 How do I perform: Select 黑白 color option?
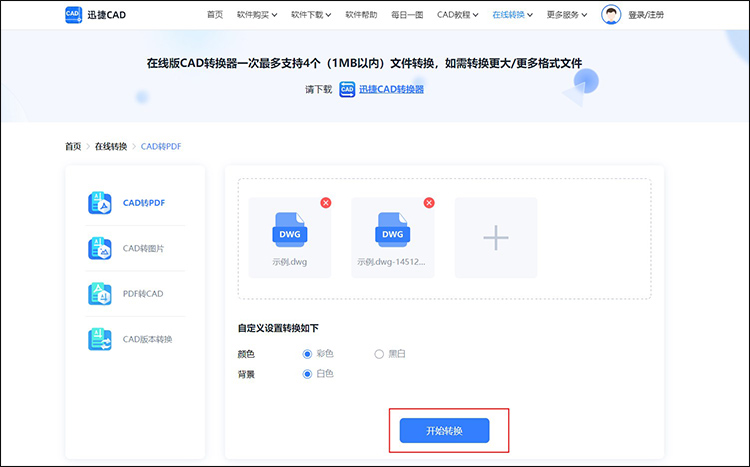click(x=379, y=354)
